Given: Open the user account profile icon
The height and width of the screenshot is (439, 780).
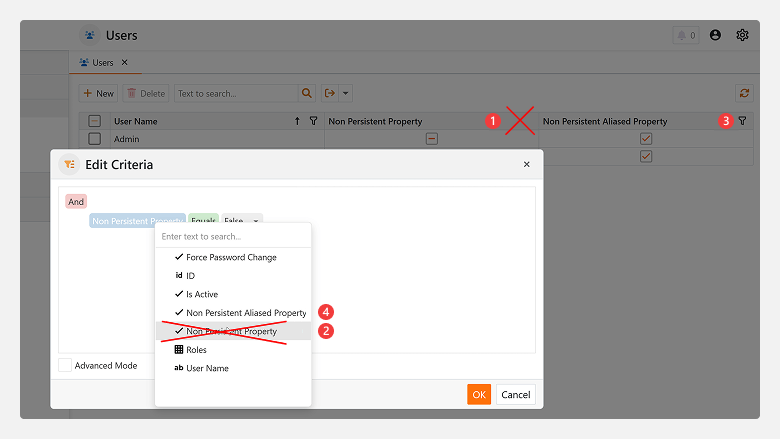Looking at the screenshot, I should (715, 35).
